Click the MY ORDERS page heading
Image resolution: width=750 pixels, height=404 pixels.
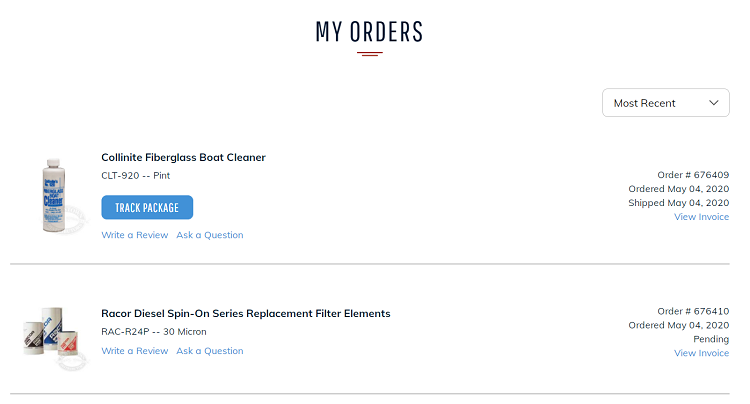click(369, 32)
